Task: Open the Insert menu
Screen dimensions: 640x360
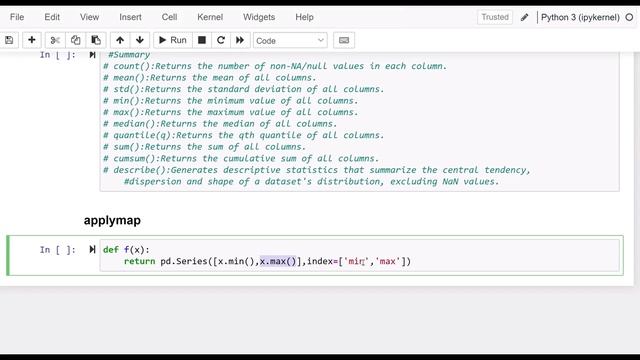Action: tap(130, 17)
